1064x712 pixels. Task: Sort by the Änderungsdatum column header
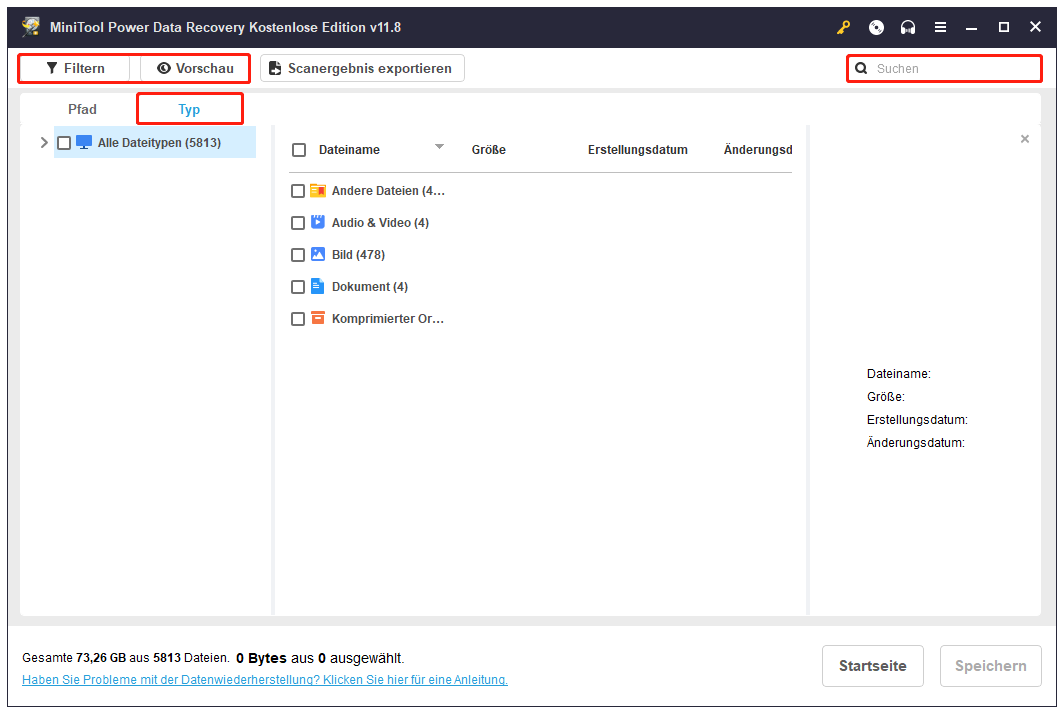pyautogui.click(x=758, y=149)
